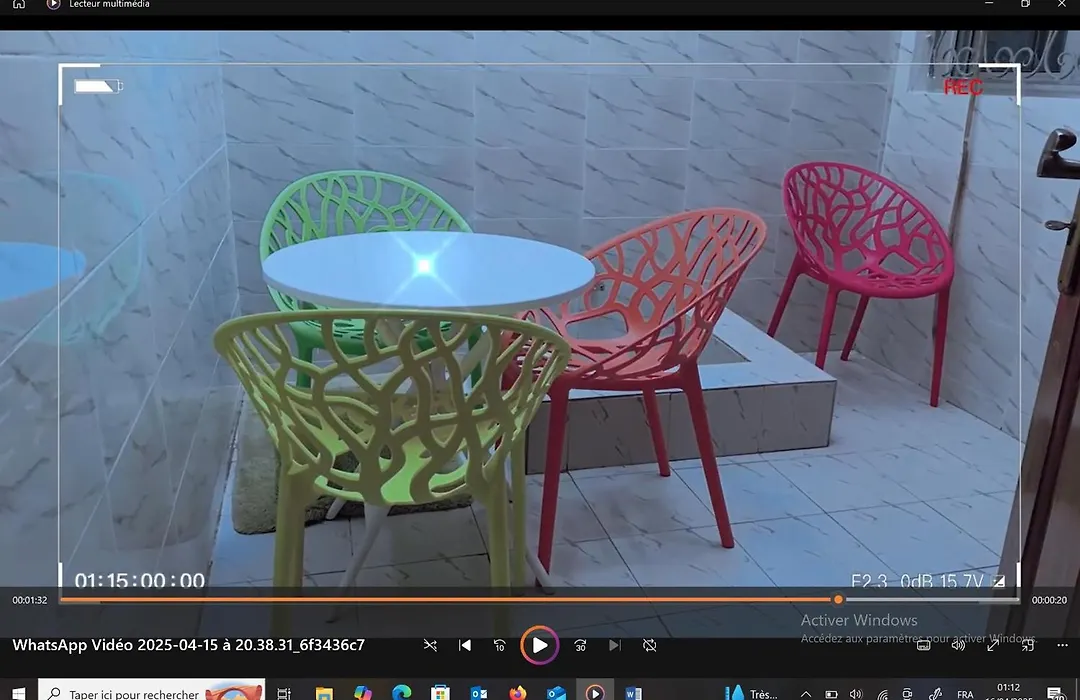Skip back 10 seconds
The height and width of the screenshot is (700, 1080).
click(x=499, y=646)
